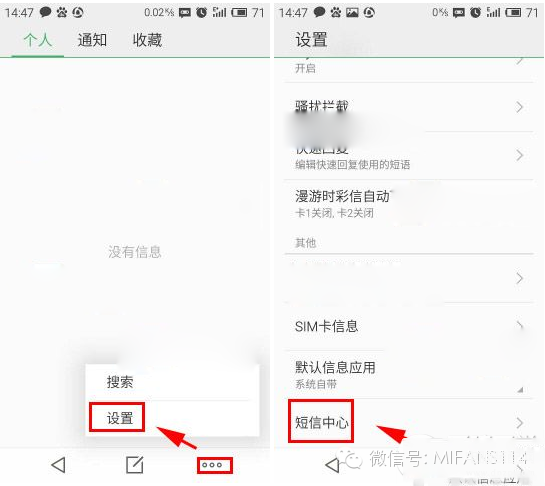This screenshot has width=545, height=486.
Task: Tap the battery icon in the right status bar
Action: 513,13
